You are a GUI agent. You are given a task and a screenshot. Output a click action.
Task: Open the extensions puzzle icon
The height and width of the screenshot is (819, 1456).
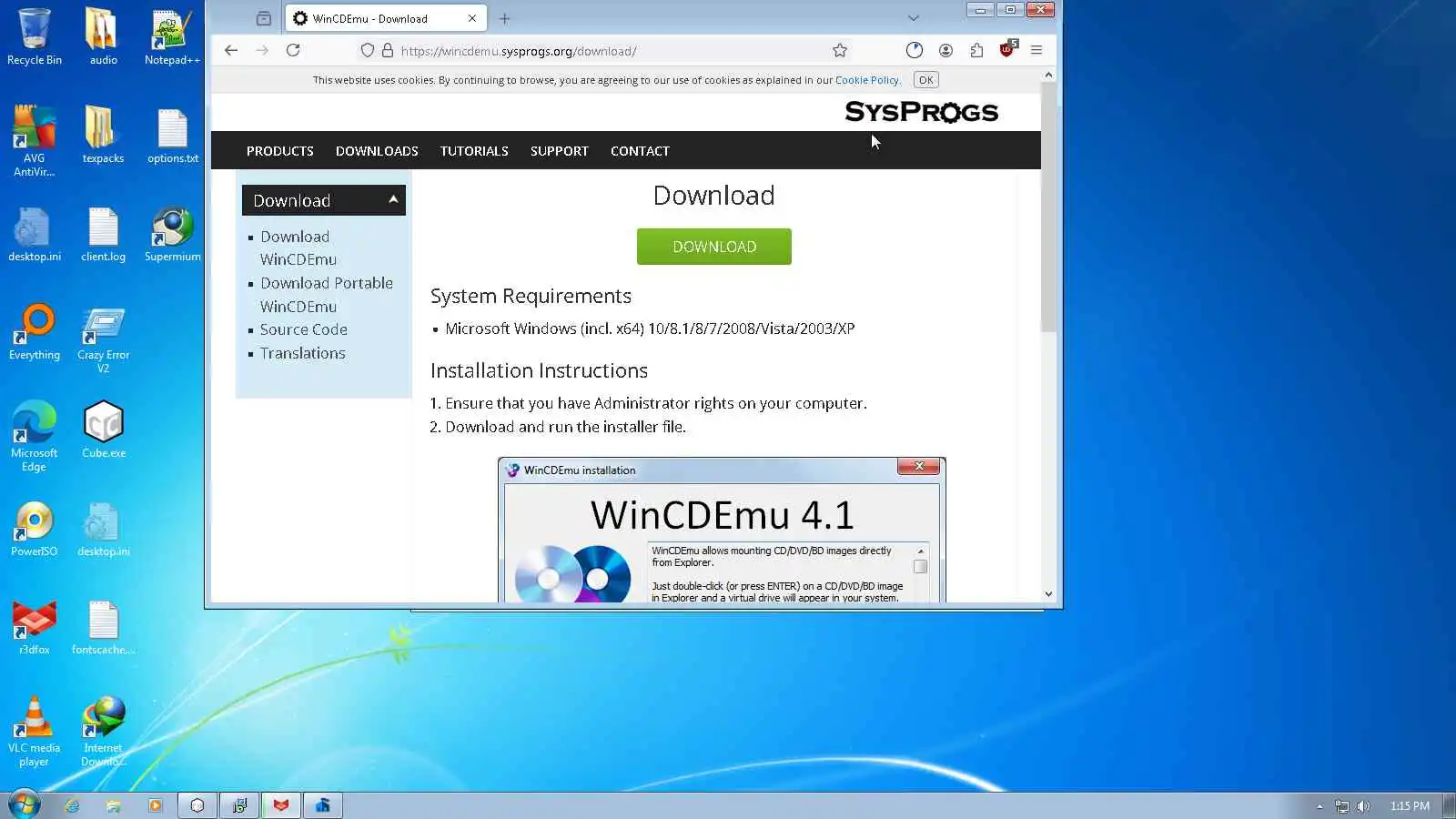[x=976, y=51]
